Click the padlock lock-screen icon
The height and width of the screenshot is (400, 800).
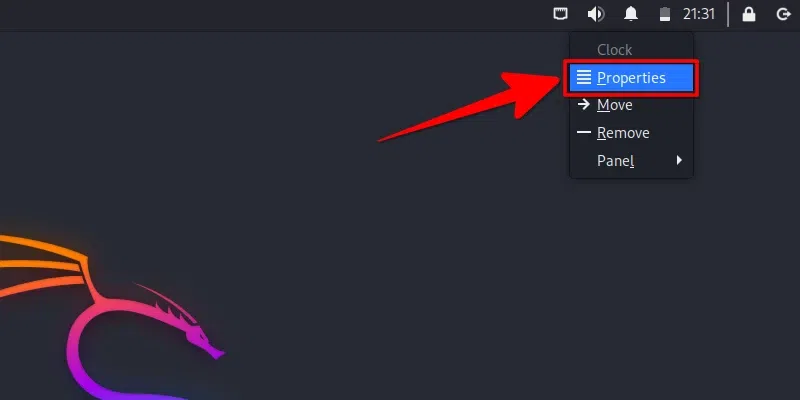[x=748, y=14]
